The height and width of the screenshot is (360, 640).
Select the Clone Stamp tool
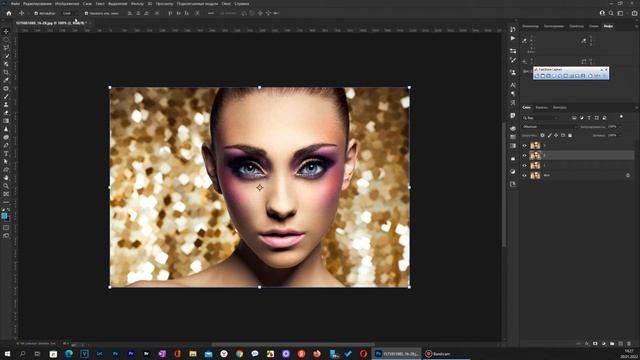click(6, 105)
